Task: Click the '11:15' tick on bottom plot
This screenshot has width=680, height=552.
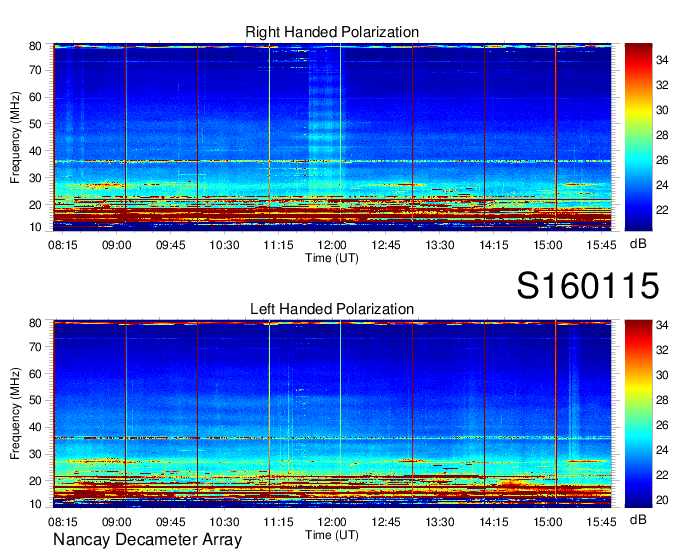Action: tap(278, 522)
